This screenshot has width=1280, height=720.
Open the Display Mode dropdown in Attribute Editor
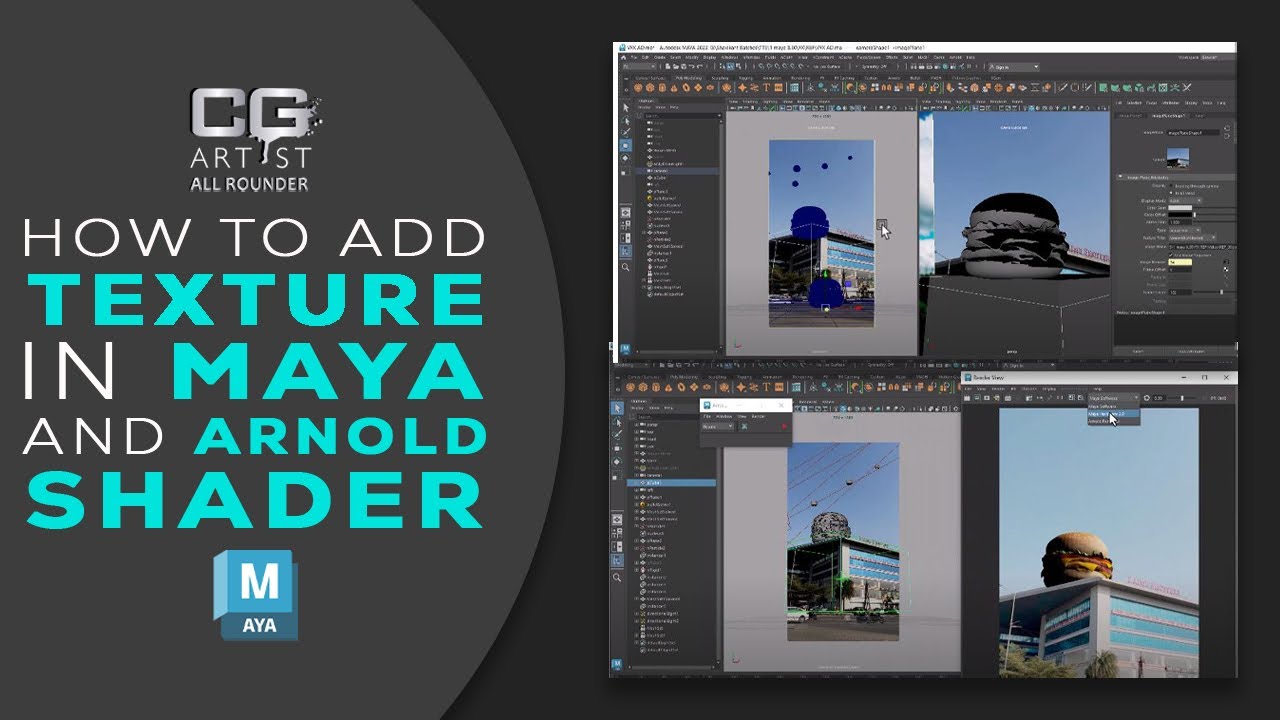[1185, 201]
